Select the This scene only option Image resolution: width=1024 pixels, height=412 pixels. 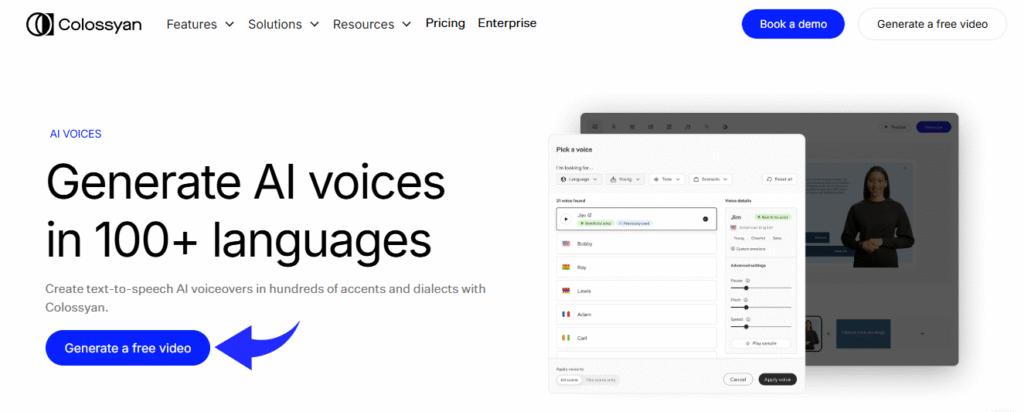600,379
